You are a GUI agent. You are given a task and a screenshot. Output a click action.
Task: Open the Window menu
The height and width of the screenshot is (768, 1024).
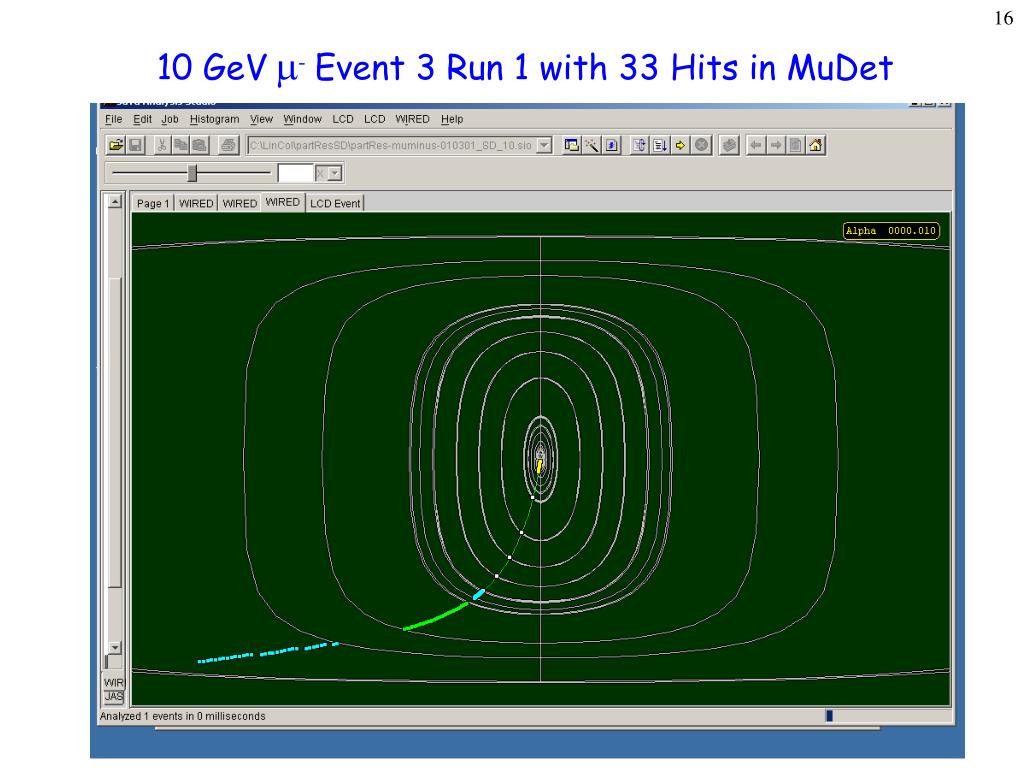[x=302, y=119]
